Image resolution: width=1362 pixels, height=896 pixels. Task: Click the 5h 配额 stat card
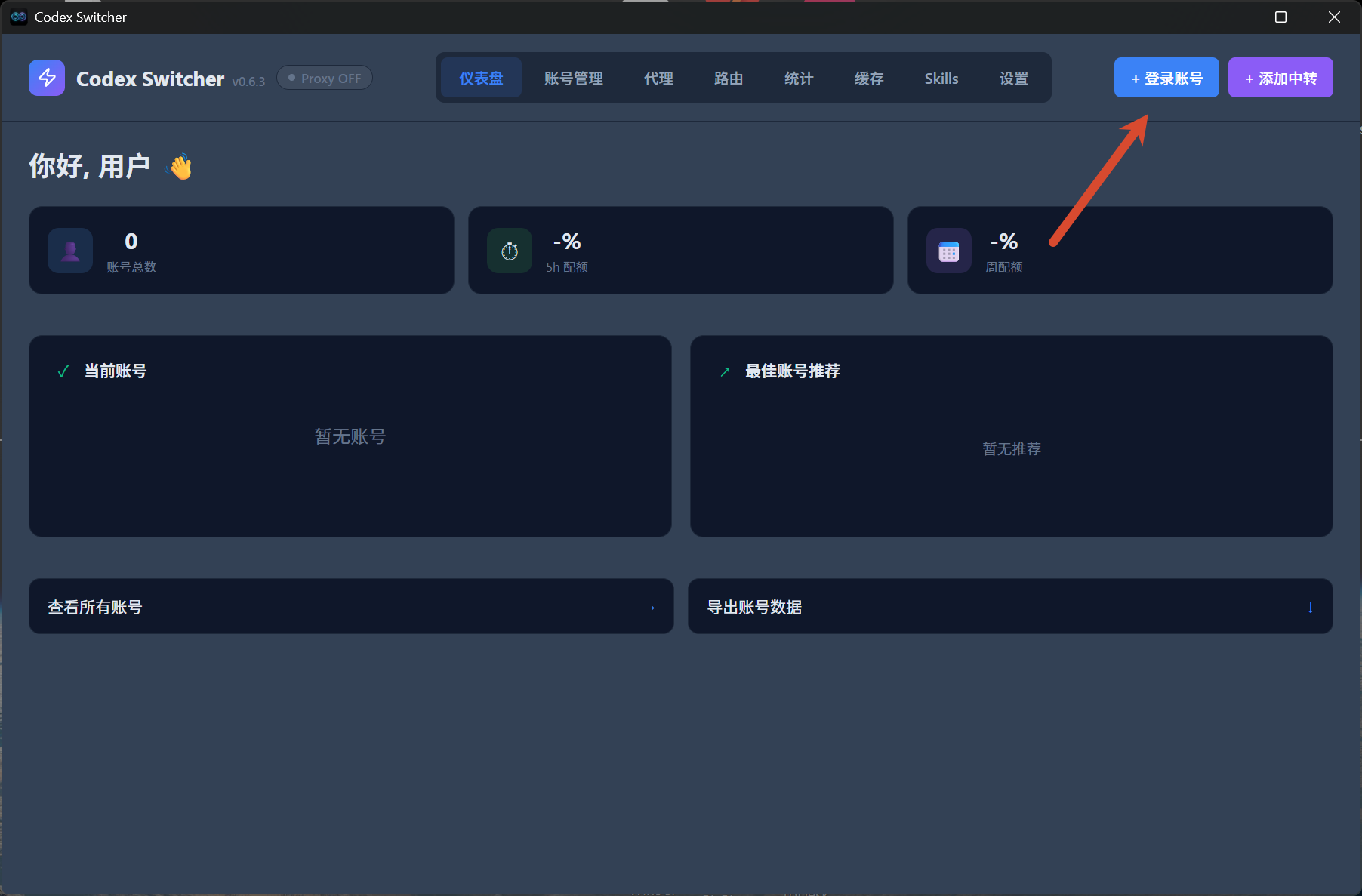[x=681, y=250]
